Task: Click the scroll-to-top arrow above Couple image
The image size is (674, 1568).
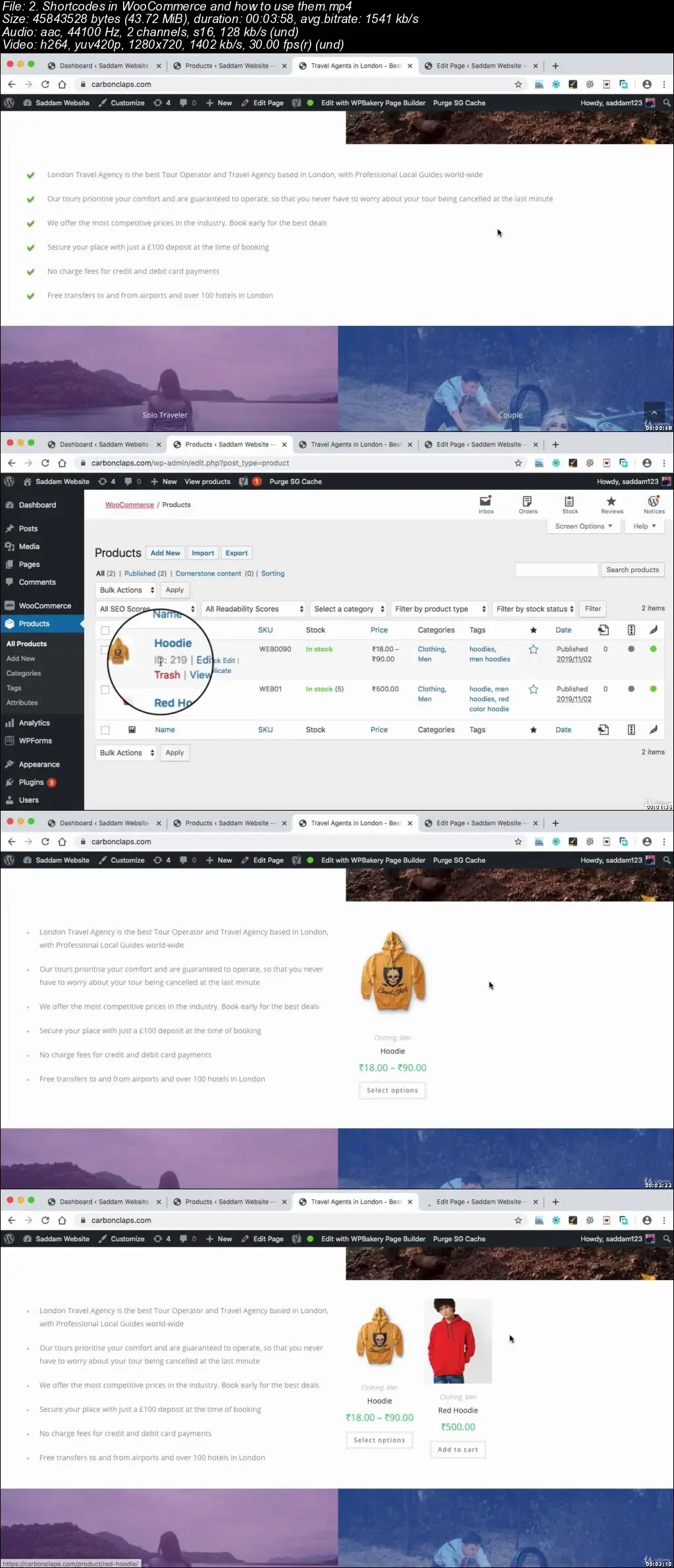Action: [x=654, y=412]
